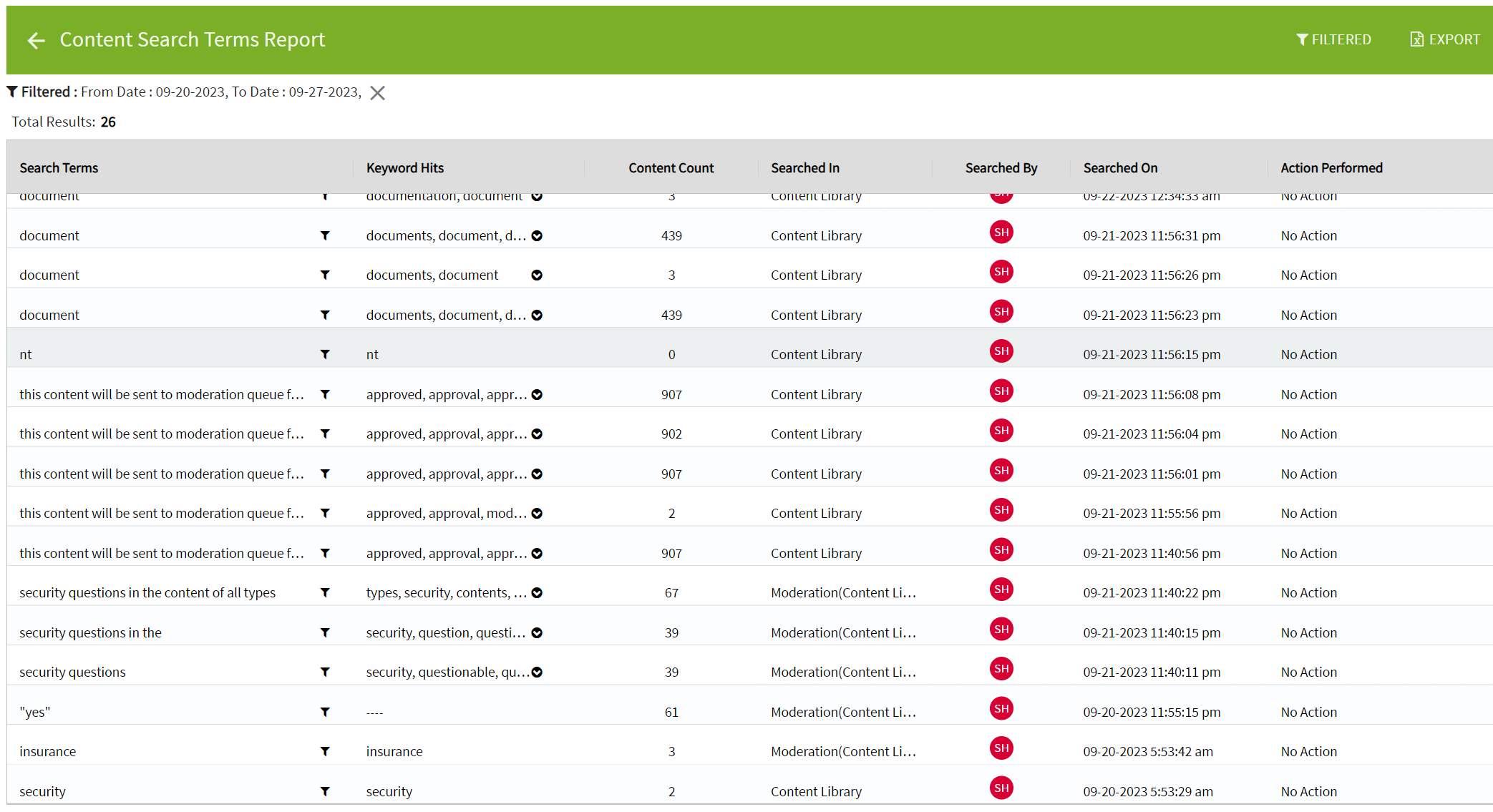The image size is (1493, 812).
Task: Filter by moderation queue term at 11:56:01 pm
Action: [325, 474]
